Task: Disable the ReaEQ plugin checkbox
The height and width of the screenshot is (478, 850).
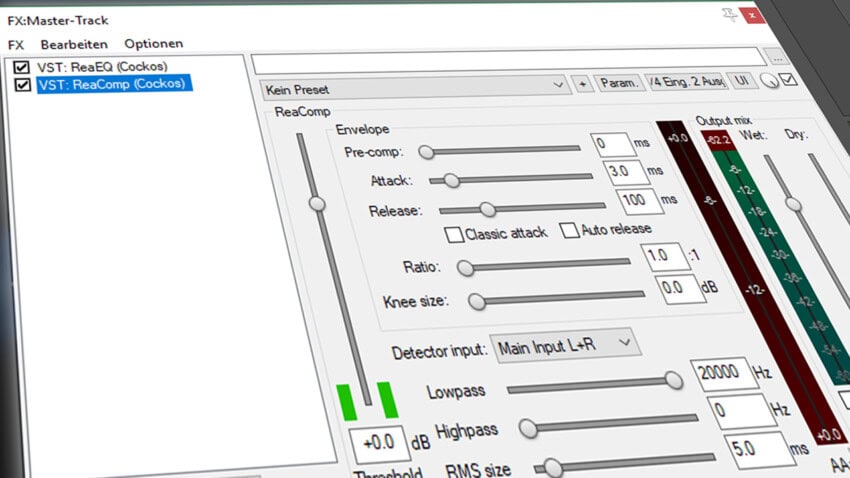Action: point(21,67)
